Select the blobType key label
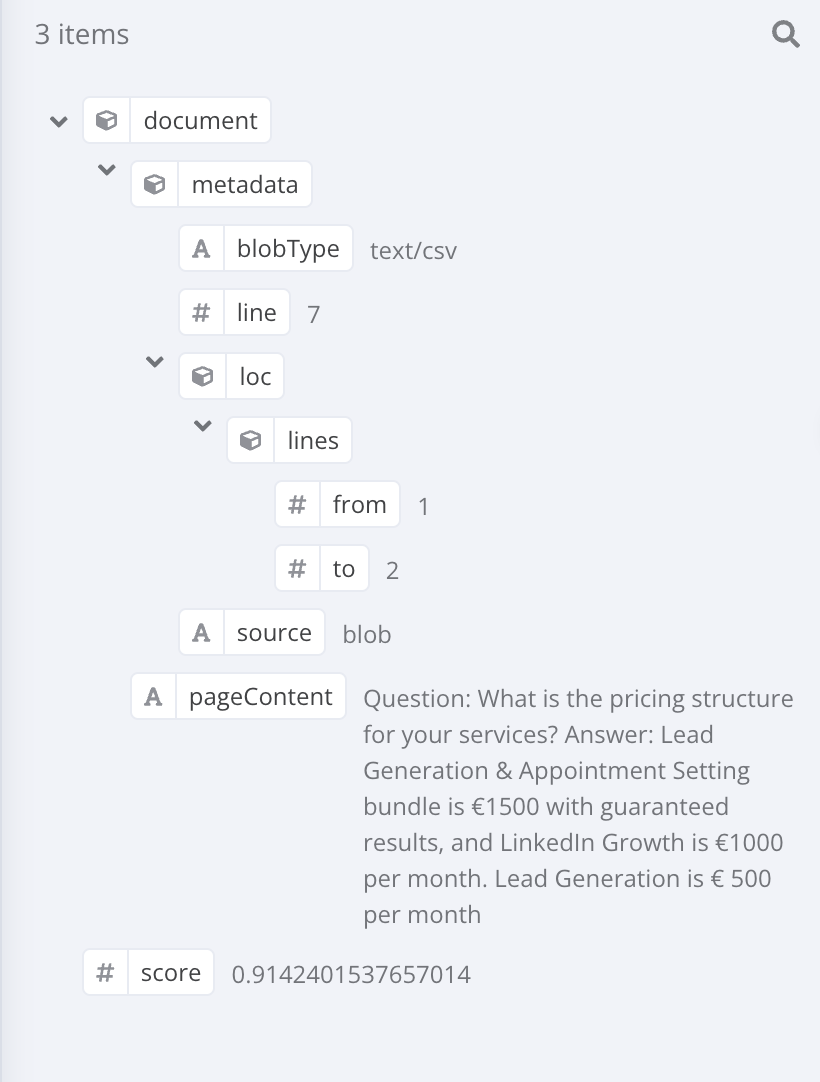The image size is (820, 1082). [x=288, y=249]
